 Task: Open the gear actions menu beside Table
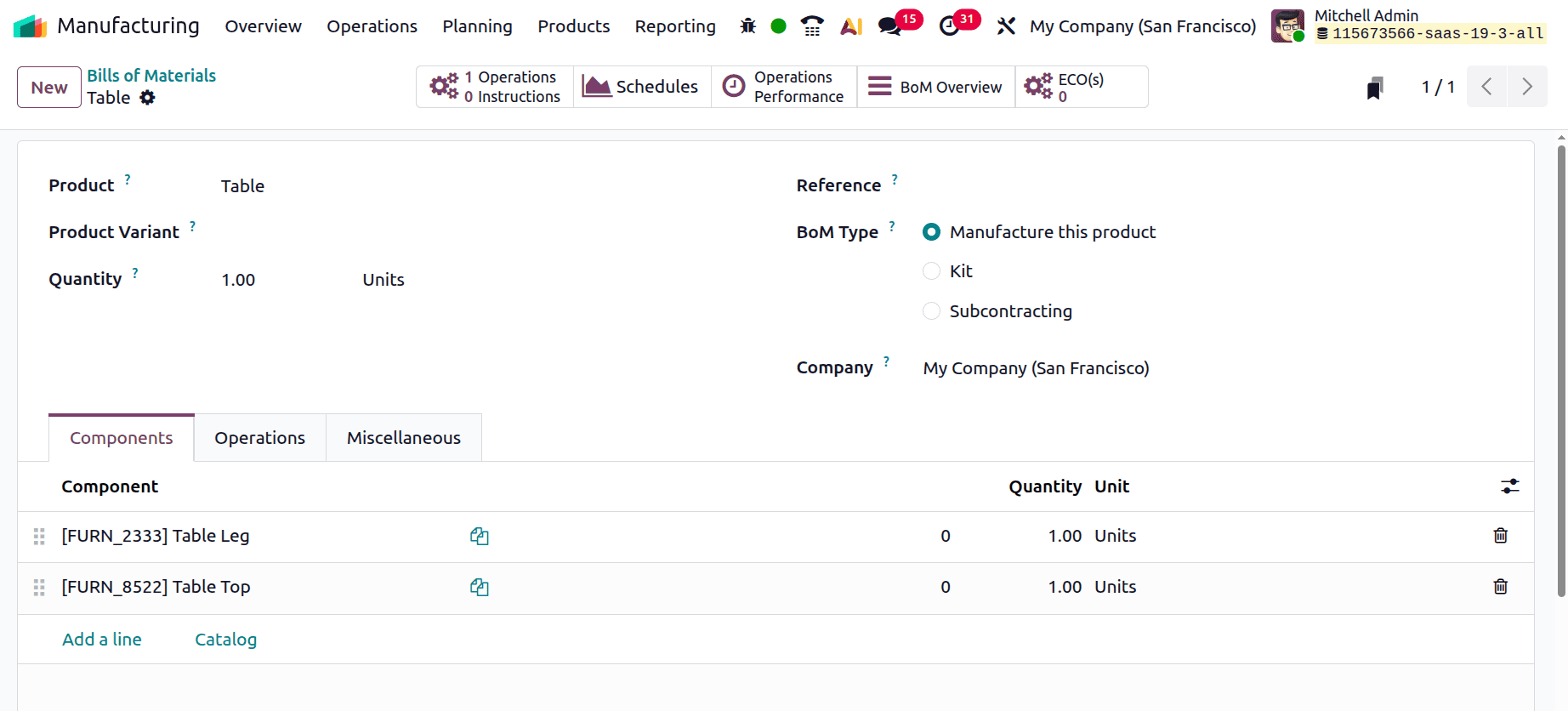point(148,98)
